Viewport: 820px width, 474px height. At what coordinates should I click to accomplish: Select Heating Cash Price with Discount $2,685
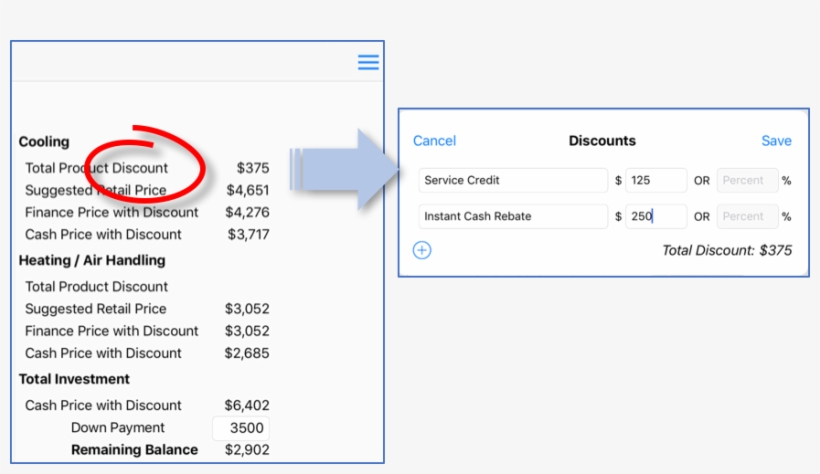[246, 353]
